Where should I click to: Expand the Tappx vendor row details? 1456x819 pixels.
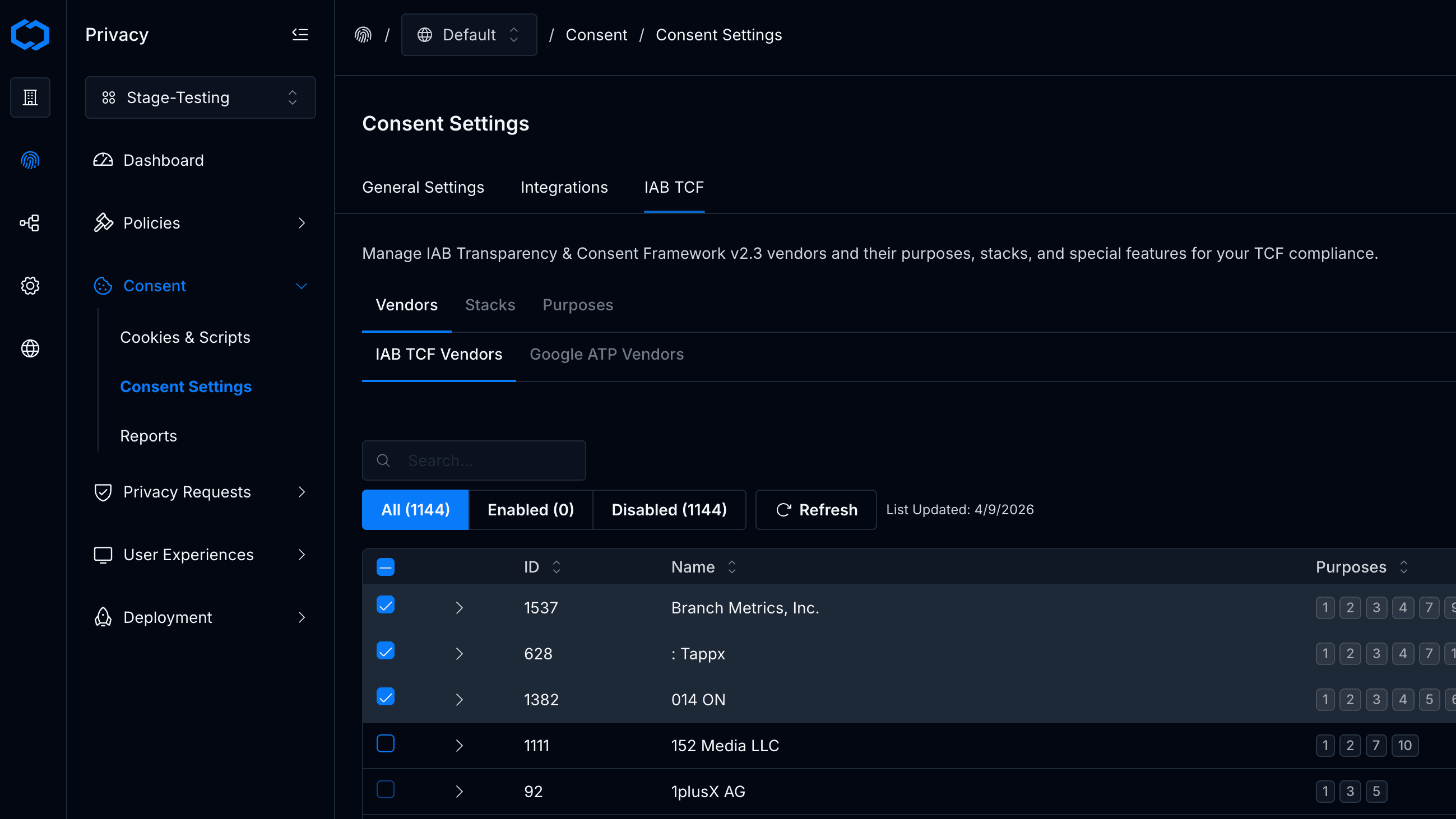click(x=459, y=654)
